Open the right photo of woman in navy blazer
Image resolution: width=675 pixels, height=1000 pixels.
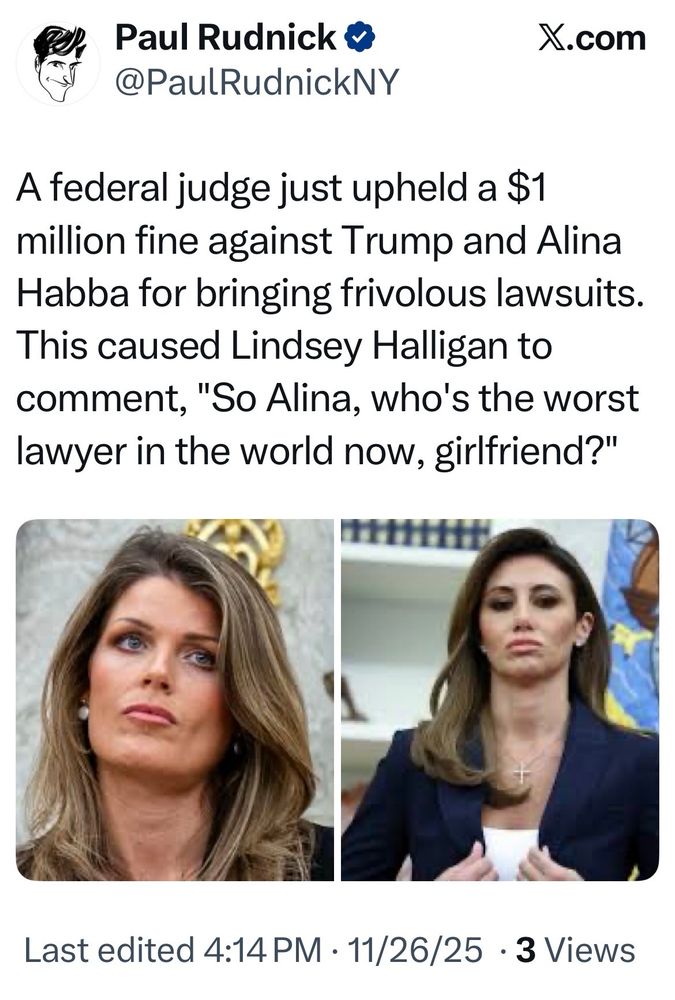coord(500,700)
